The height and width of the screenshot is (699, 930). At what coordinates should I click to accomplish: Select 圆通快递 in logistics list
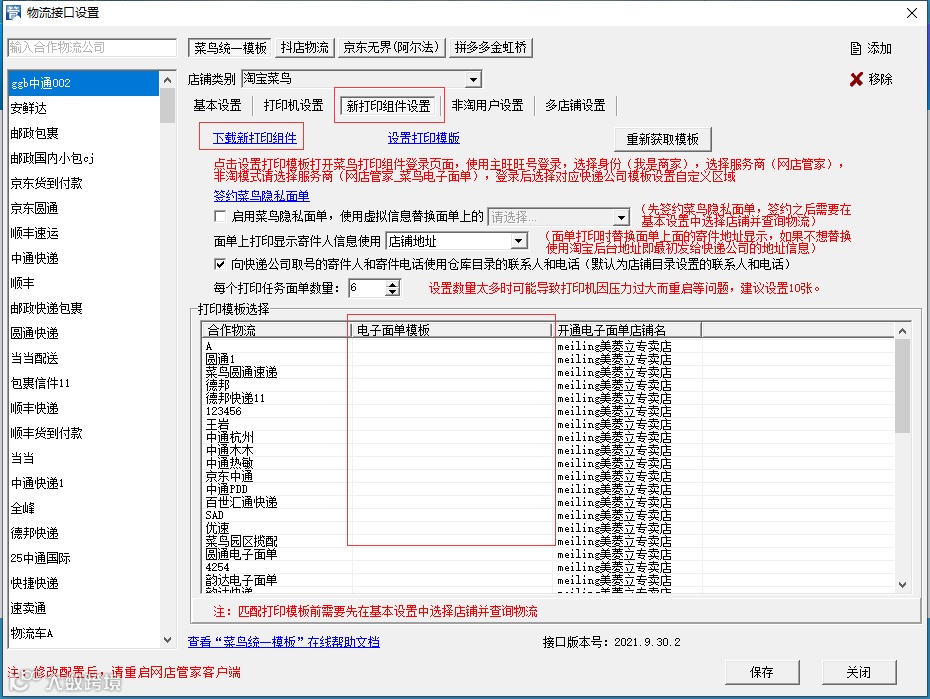pos(83,333)
